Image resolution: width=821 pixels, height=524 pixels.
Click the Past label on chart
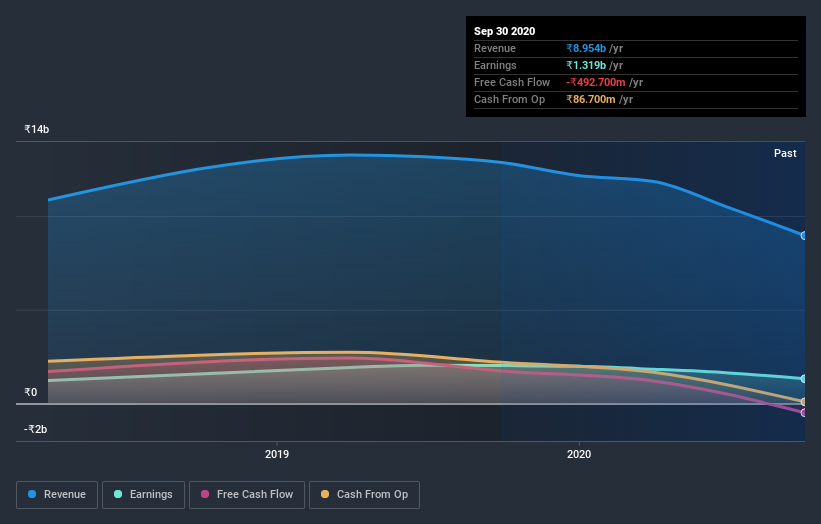pos(785,153)
